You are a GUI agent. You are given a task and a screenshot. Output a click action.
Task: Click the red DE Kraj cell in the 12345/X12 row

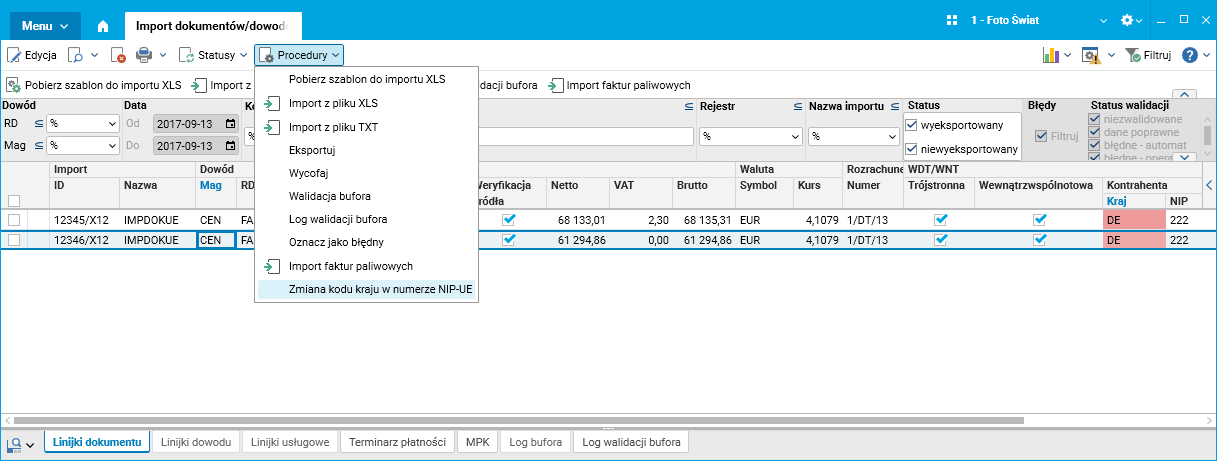click(x=1133, y=220)
